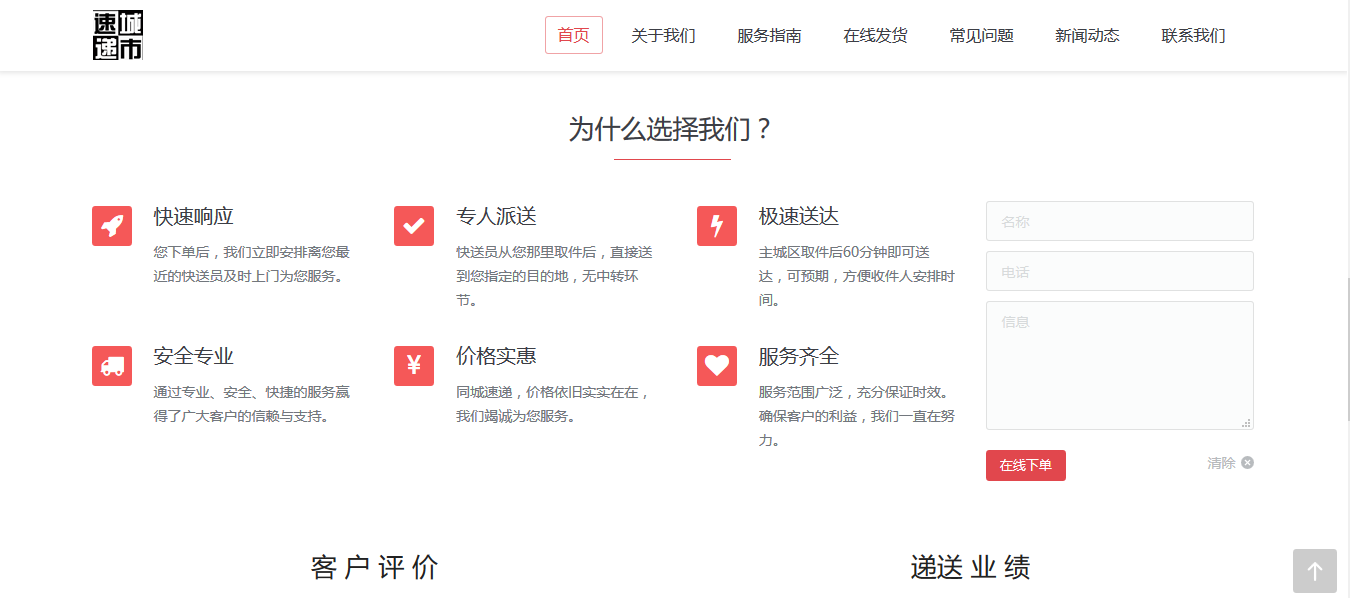Click the 清除 link to reset form
The height and width of the screenshot is (598, 1350).
coord(1229,463)
